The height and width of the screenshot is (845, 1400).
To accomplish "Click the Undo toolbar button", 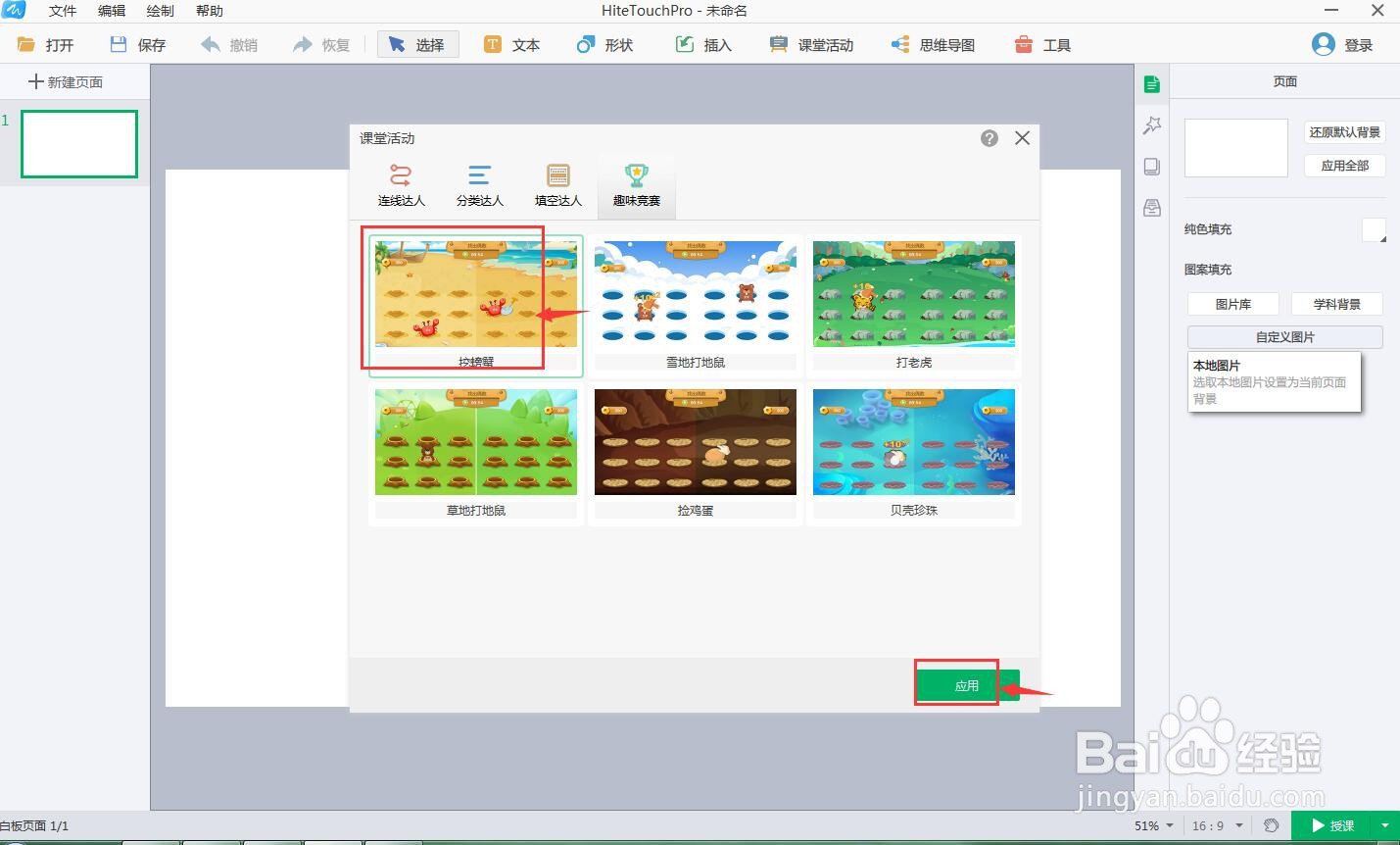I will [x=229, y=45].
